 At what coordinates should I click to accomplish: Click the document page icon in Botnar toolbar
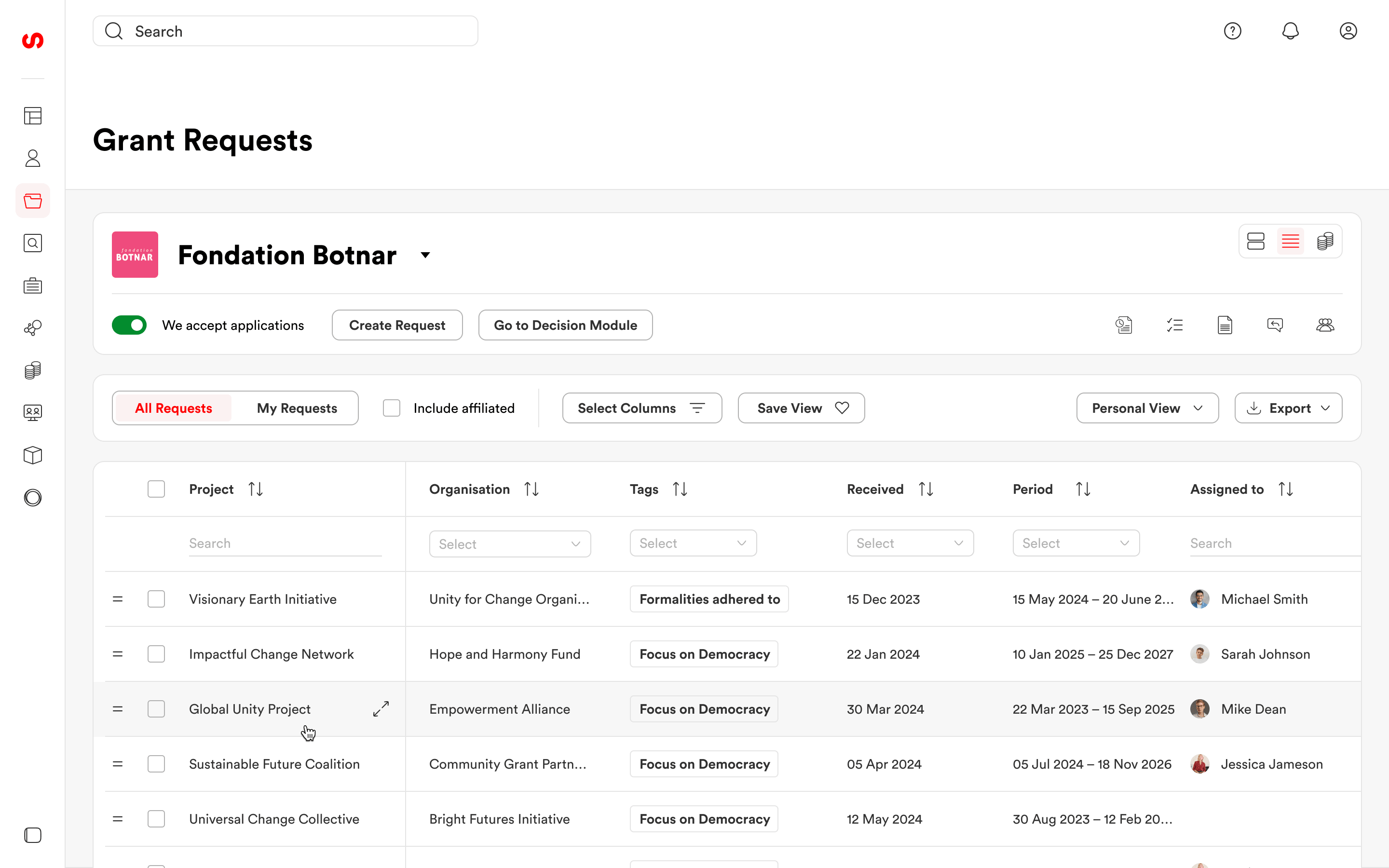(1225, 325)
